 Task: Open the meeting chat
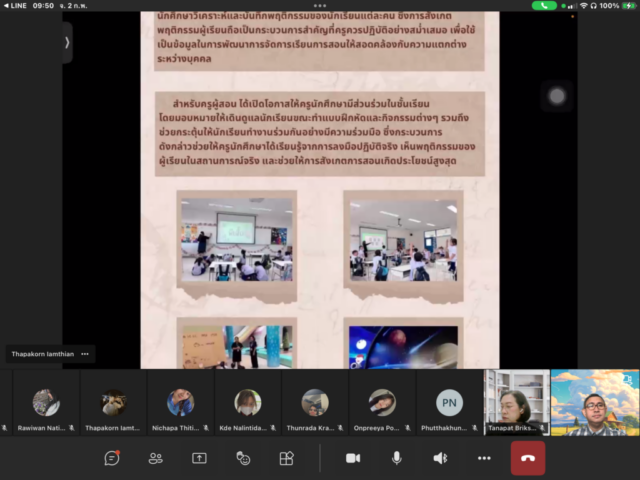point(112,458)
